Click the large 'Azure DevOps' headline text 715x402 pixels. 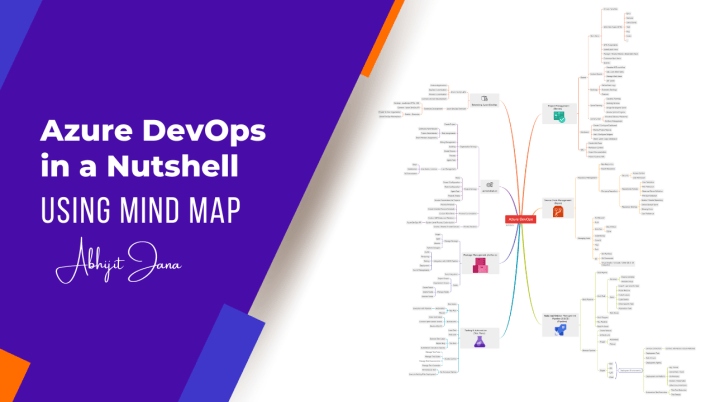(153, 131)
